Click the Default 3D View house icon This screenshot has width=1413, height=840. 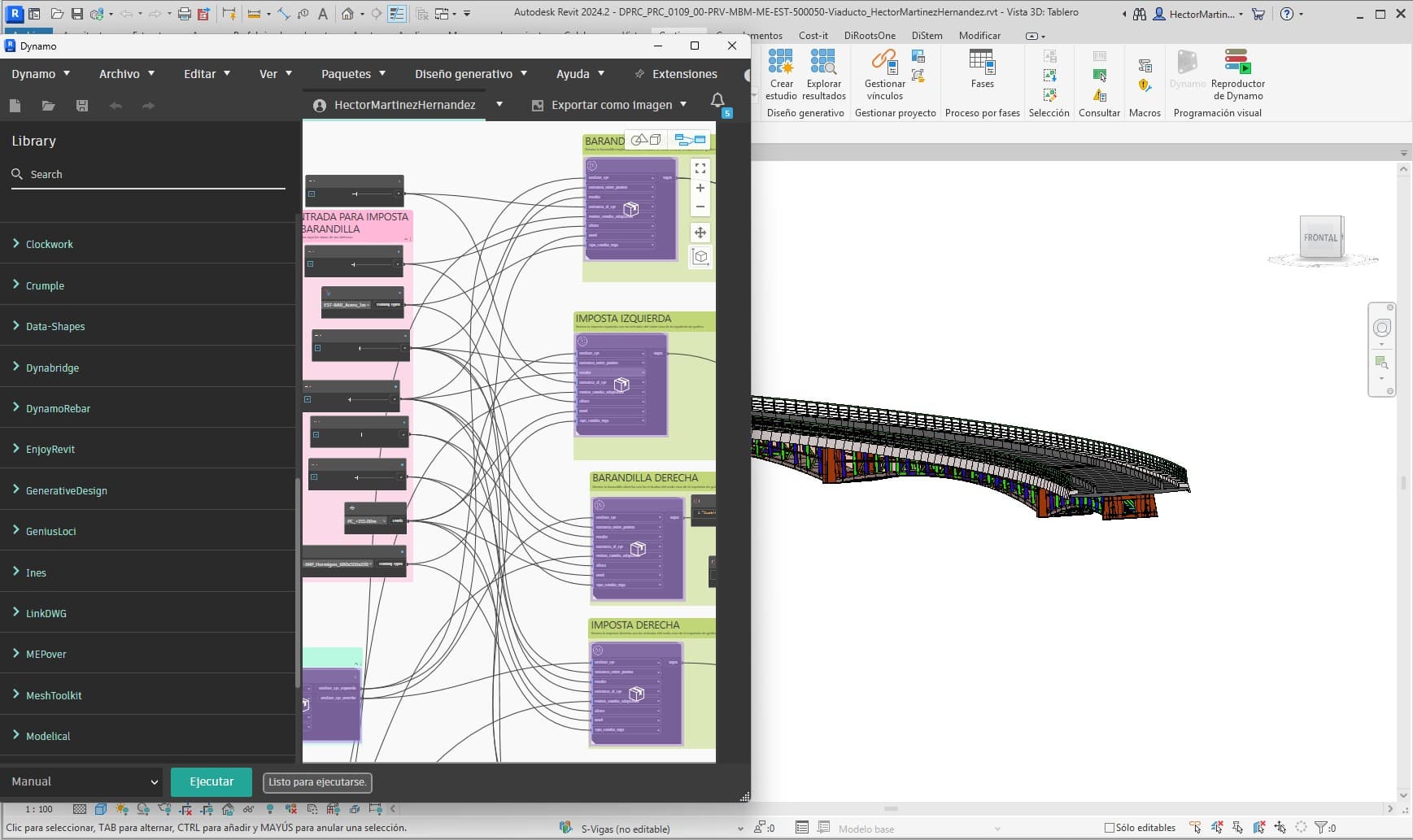[x=347, y=14]
